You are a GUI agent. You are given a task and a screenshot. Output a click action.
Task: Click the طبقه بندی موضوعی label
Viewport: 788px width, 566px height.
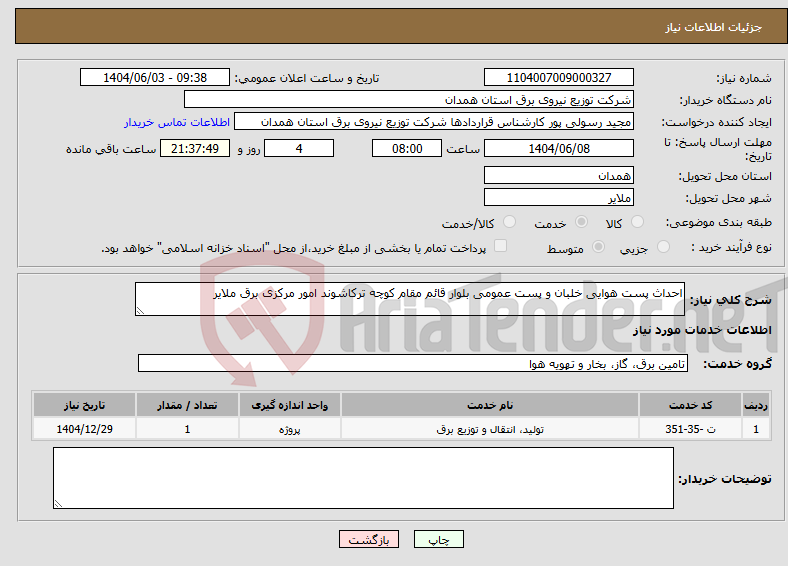(719, 222)
